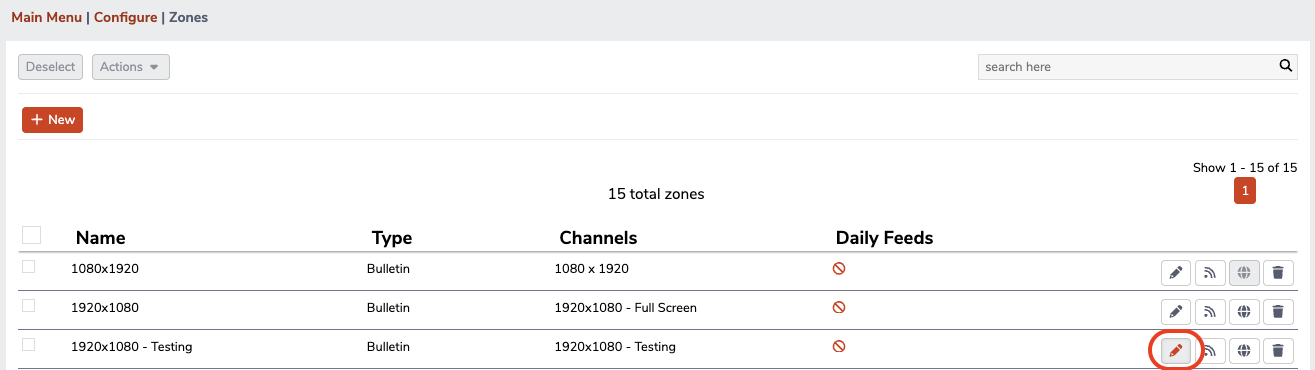Image resolution: width=1315 pixels, height=370 pixels.
Task: Open feeds icon for 1080x1920 zone
Action: click(x=1210, y=272)
